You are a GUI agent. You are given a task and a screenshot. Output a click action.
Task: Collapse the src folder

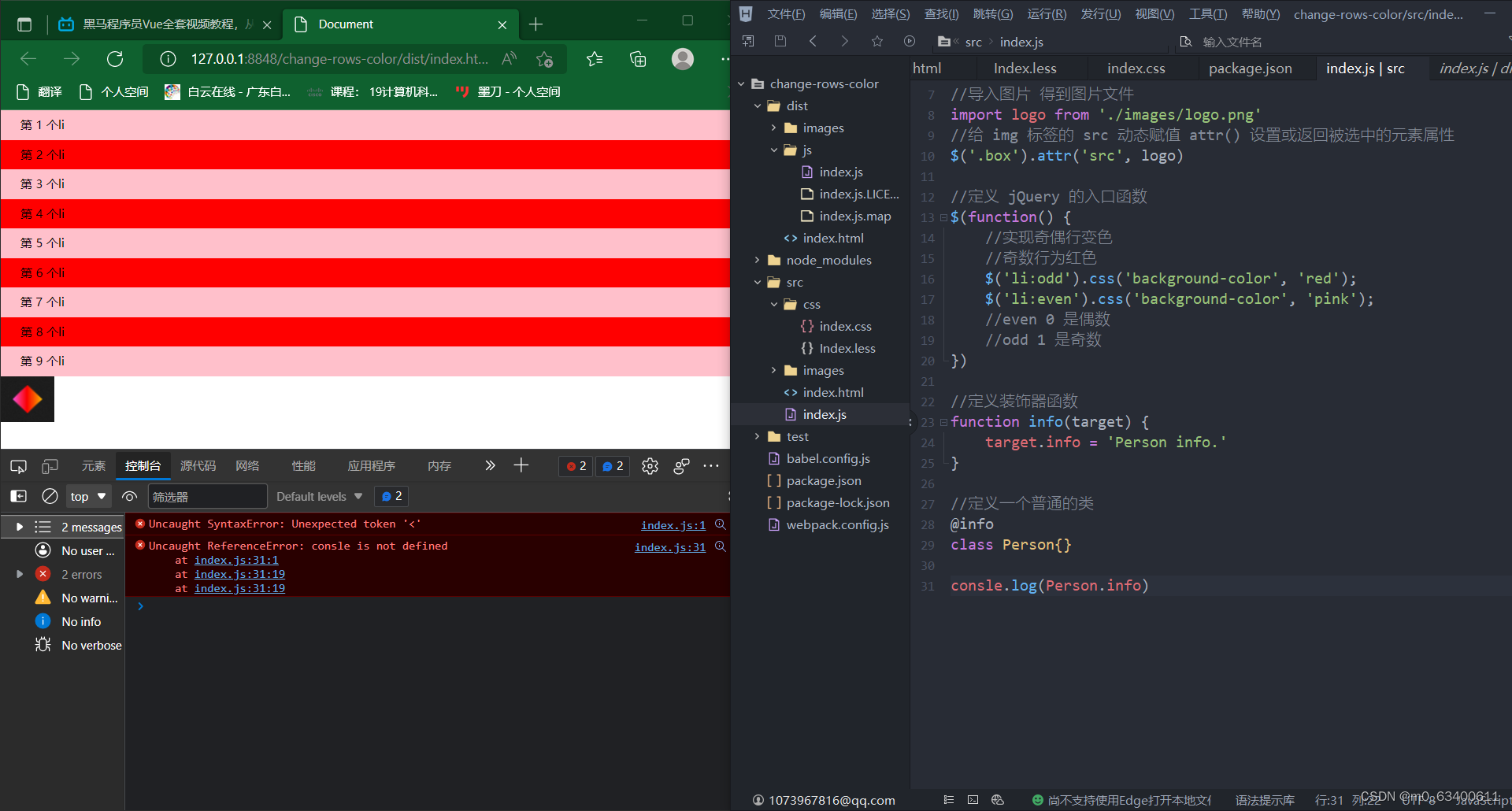click(x=758, y=282)
